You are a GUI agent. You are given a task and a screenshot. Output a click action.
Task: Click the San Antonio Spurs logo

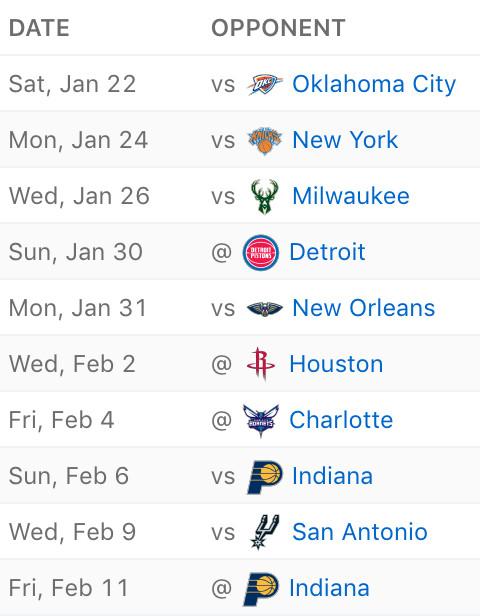point(265,532)
